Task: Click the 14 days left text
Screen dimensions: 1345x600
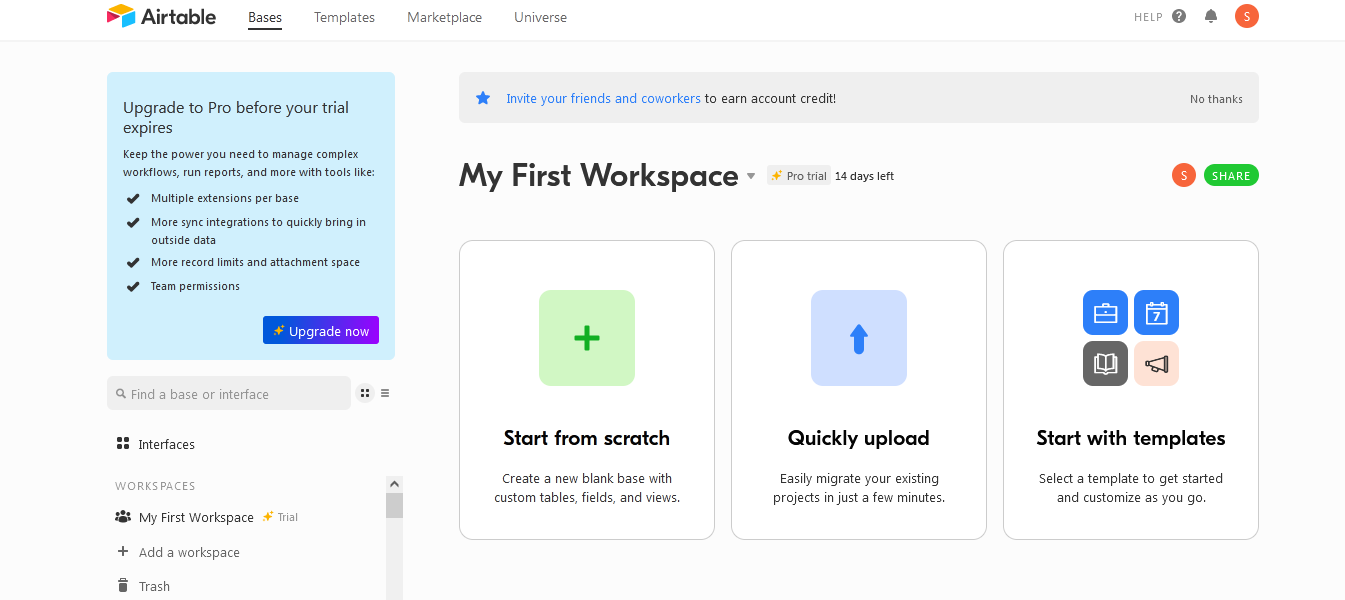Action: click(x=864, y=176)
